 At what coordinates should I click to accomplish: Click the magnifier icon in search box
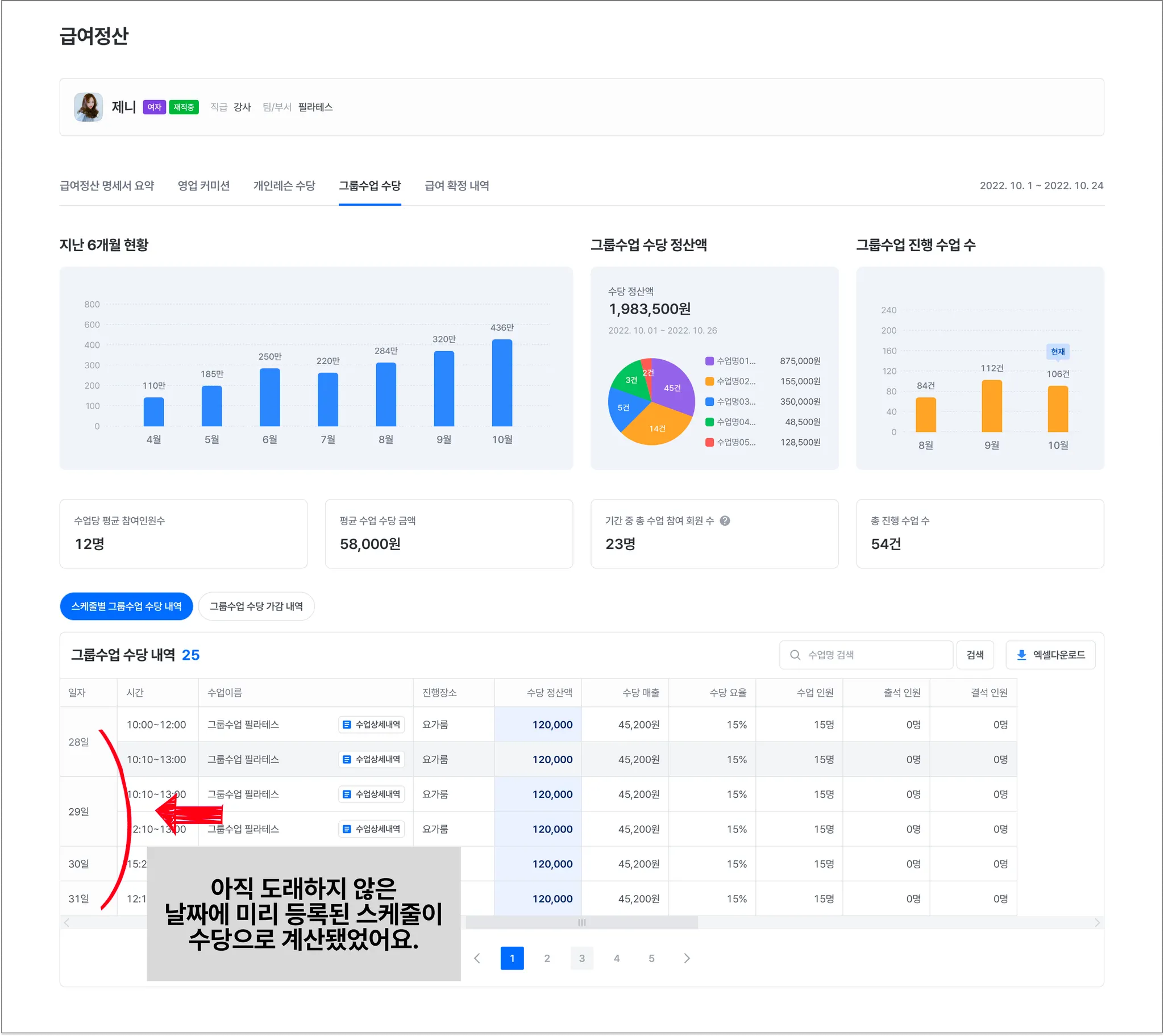point(795,655)
